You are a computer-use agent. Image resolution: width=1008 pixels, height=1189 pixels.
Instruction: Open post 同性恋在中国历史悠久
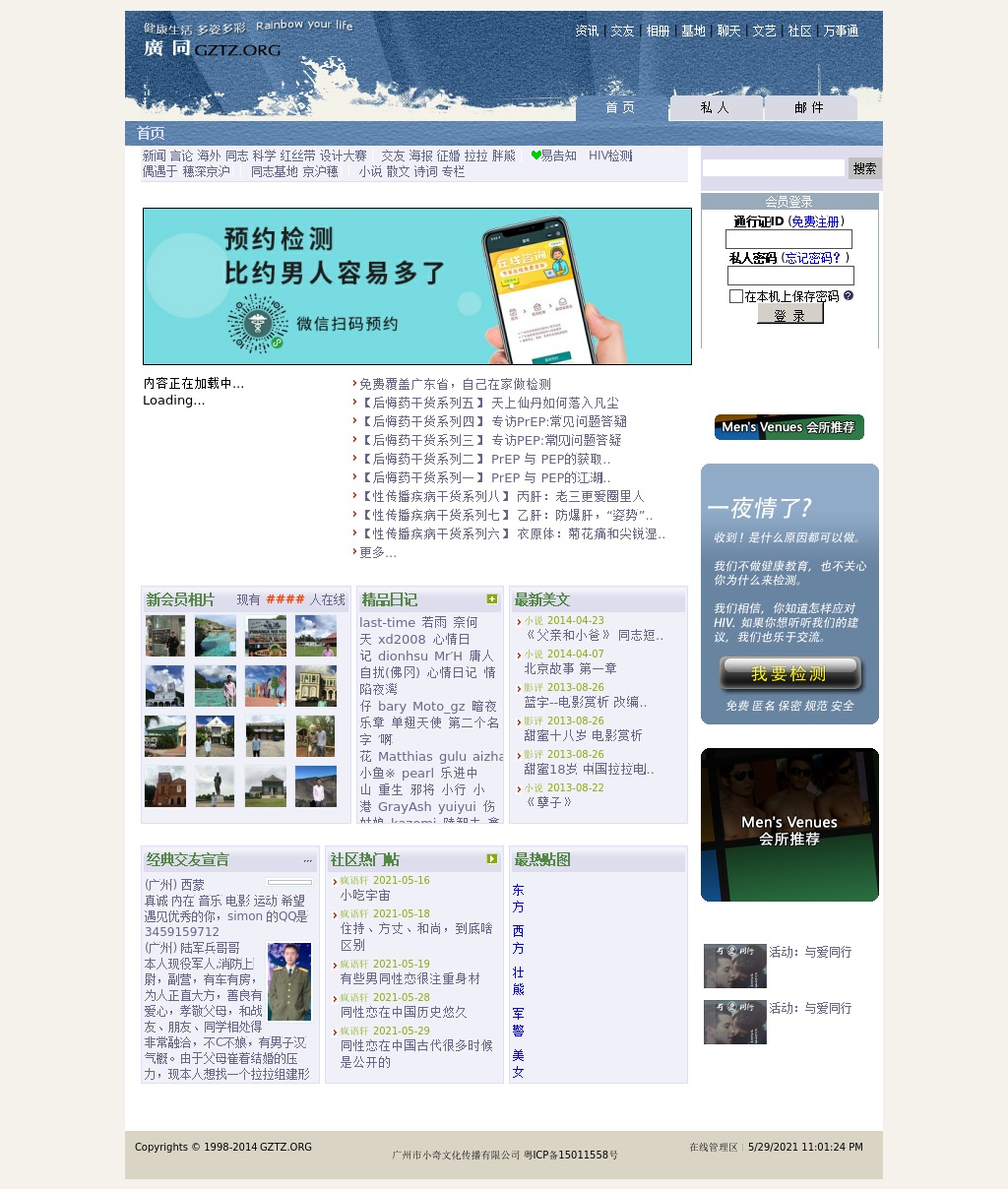[x=404, y=1012]
